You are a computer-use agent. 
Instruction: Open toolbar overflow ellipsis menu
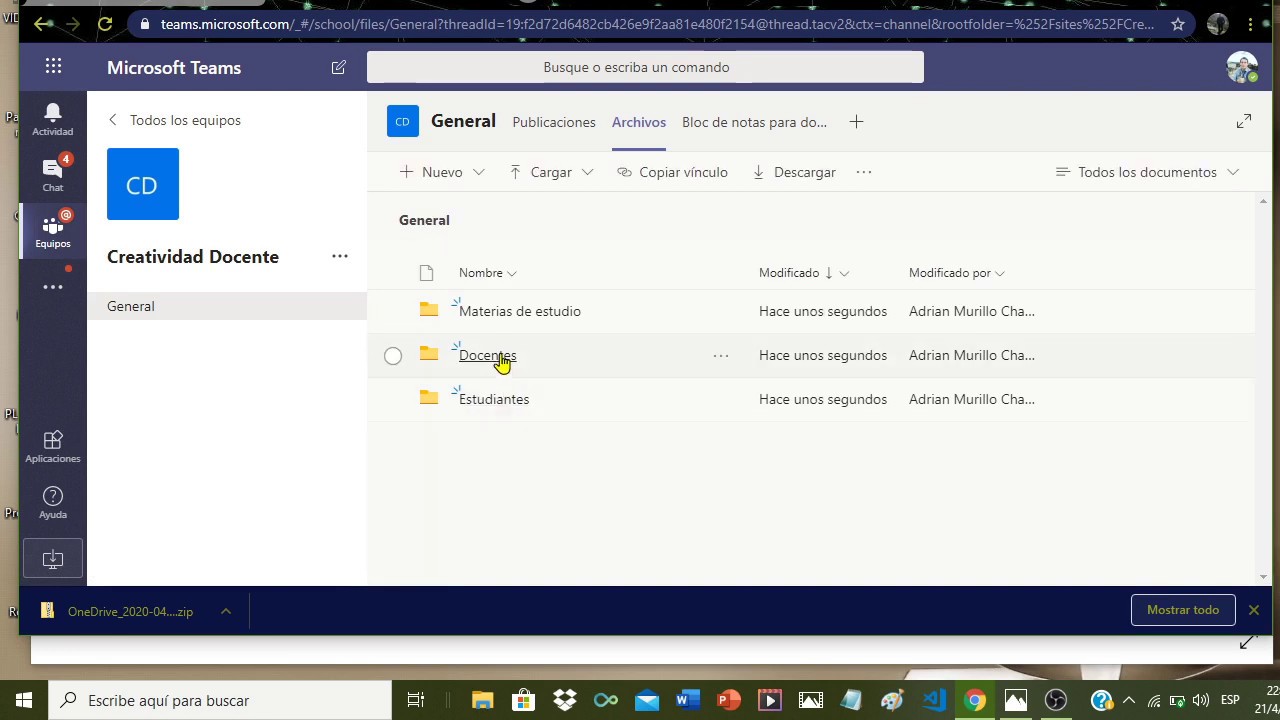(x=864, y=172)
